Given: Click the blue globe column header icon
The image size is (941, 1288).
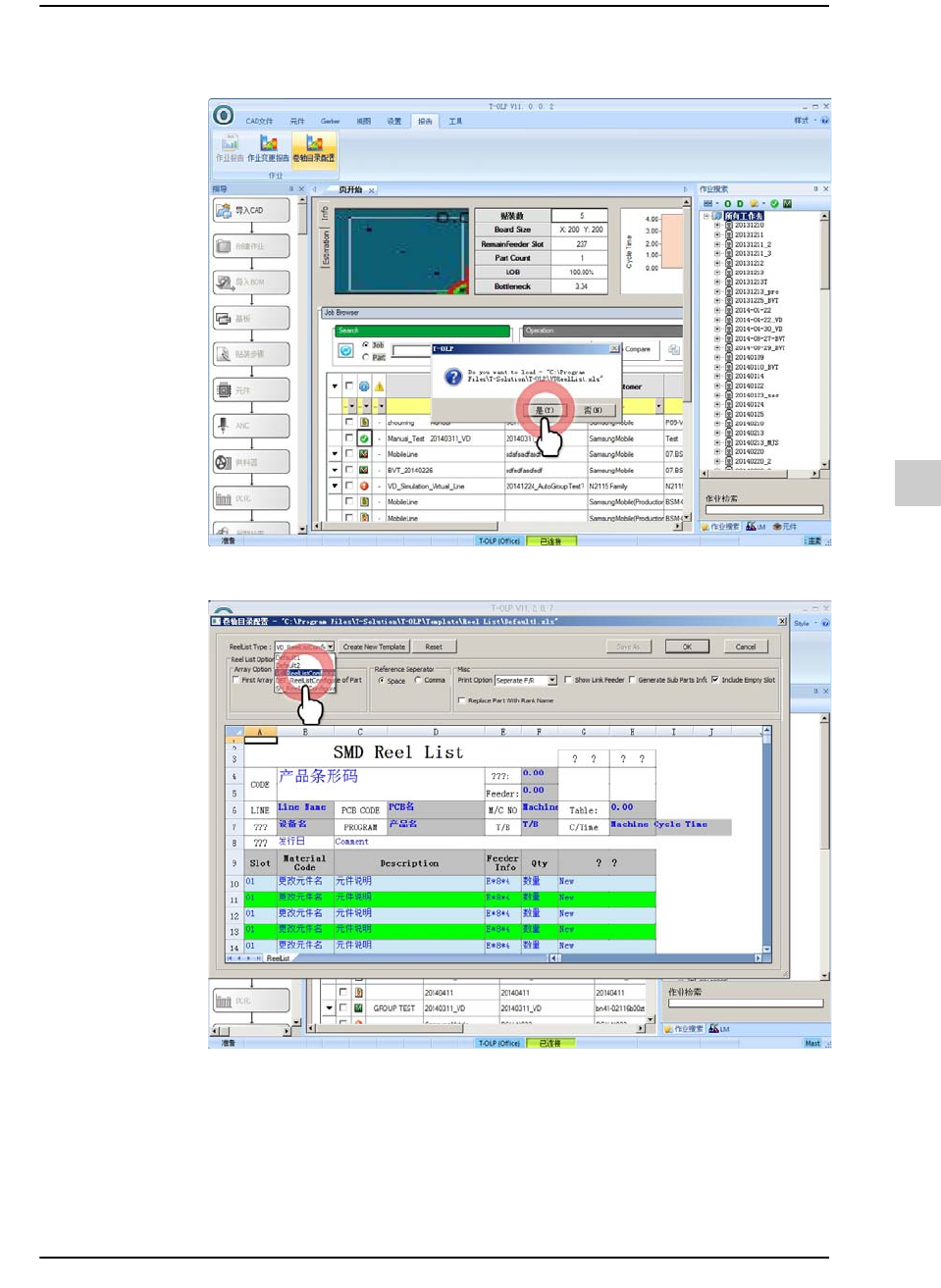Looking at the screenshot, I should coord(364,386).
